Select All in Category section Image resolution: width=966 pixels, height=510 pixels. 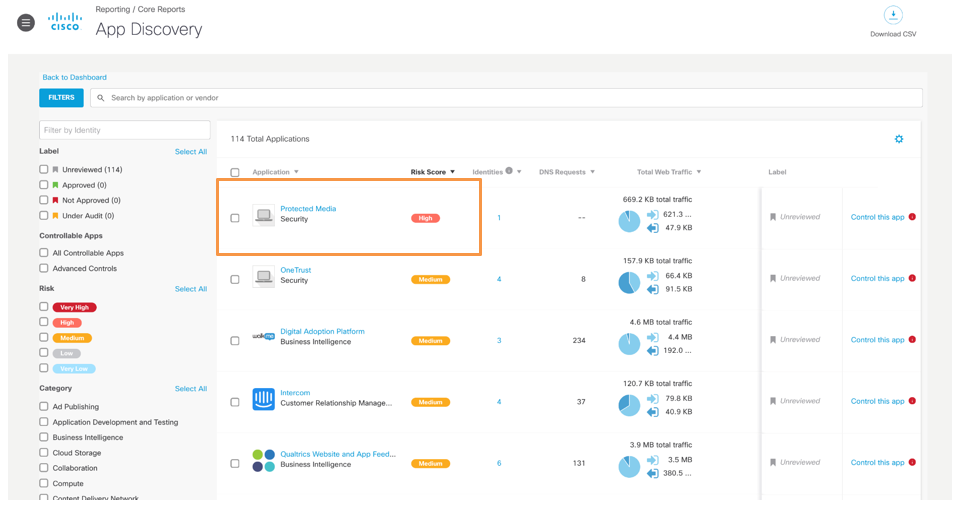[x=191, y=389]
